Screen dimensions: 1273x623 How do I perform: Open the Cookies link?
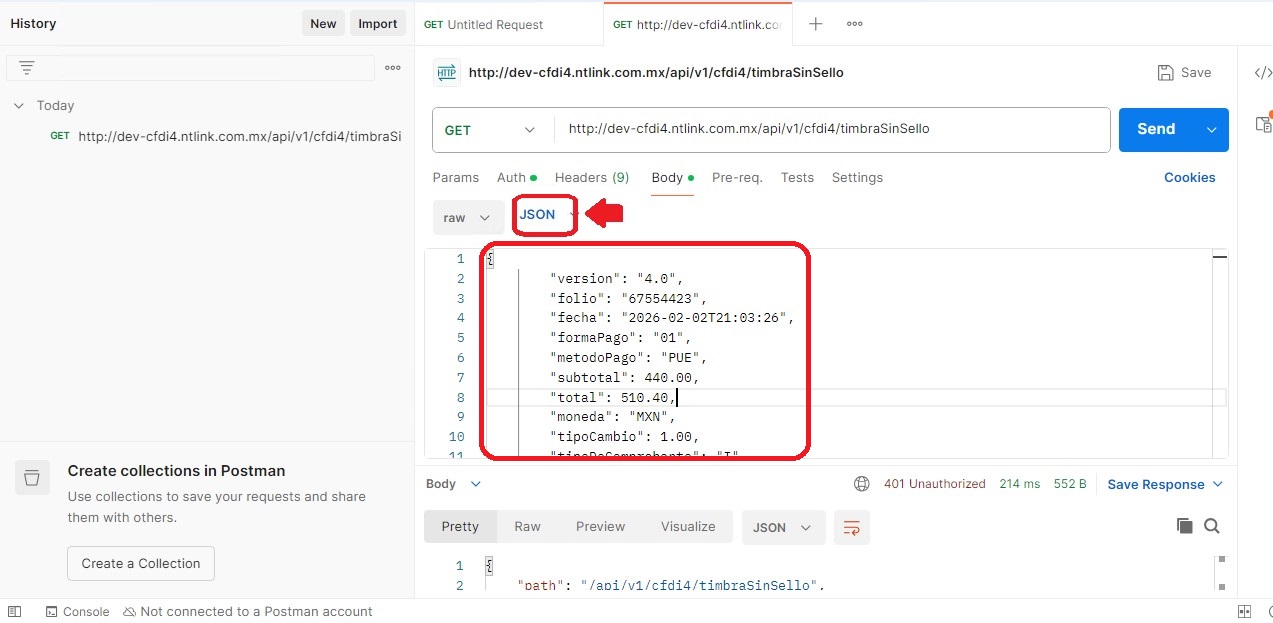point(1189,177)
